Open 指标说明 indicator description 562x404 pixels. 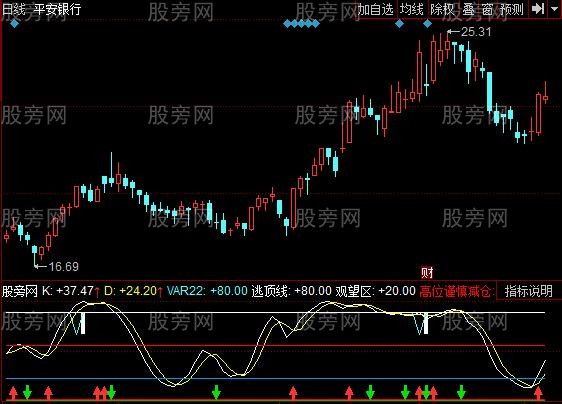pyautogui.click(x=529, y=291)
